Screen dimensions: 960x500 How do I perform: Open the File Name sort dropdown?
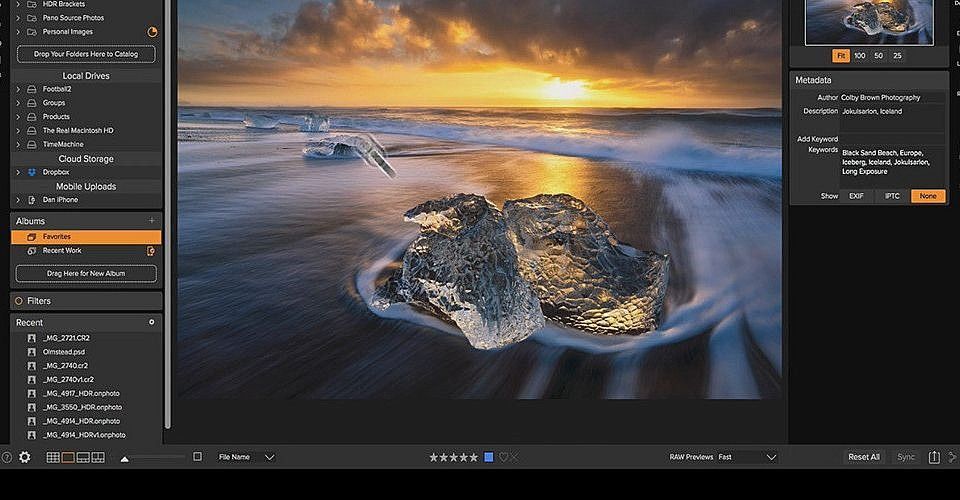246,457
